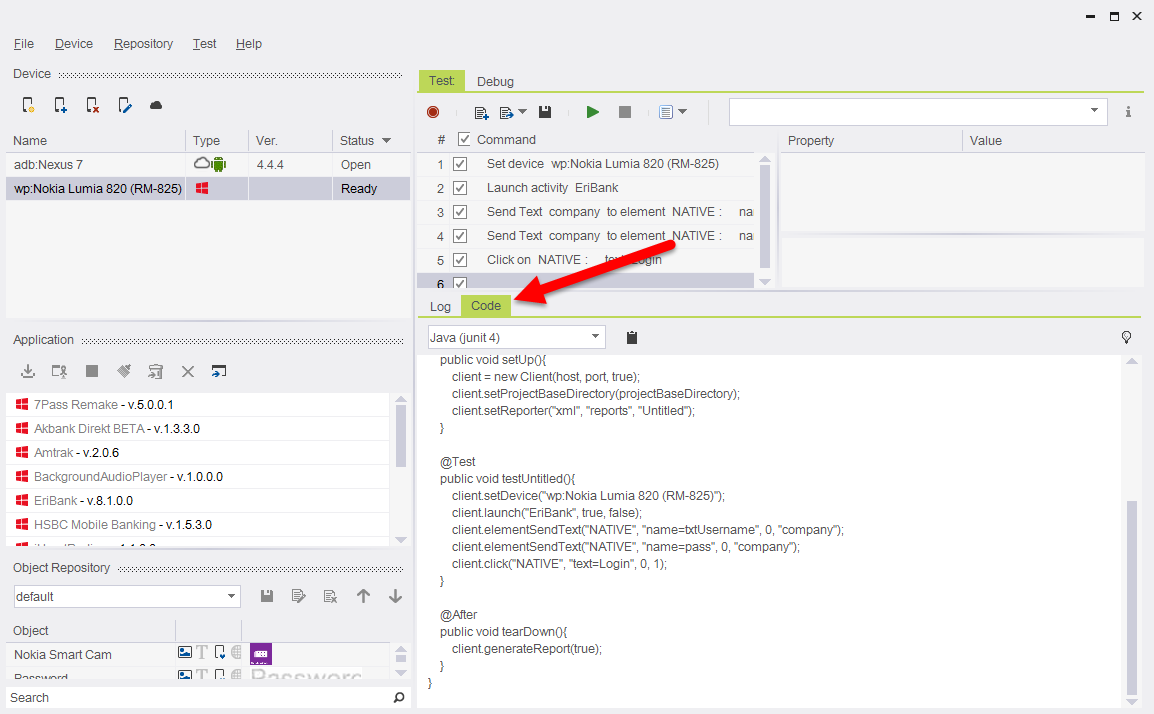Click the install application download icon

pos(28,371)
